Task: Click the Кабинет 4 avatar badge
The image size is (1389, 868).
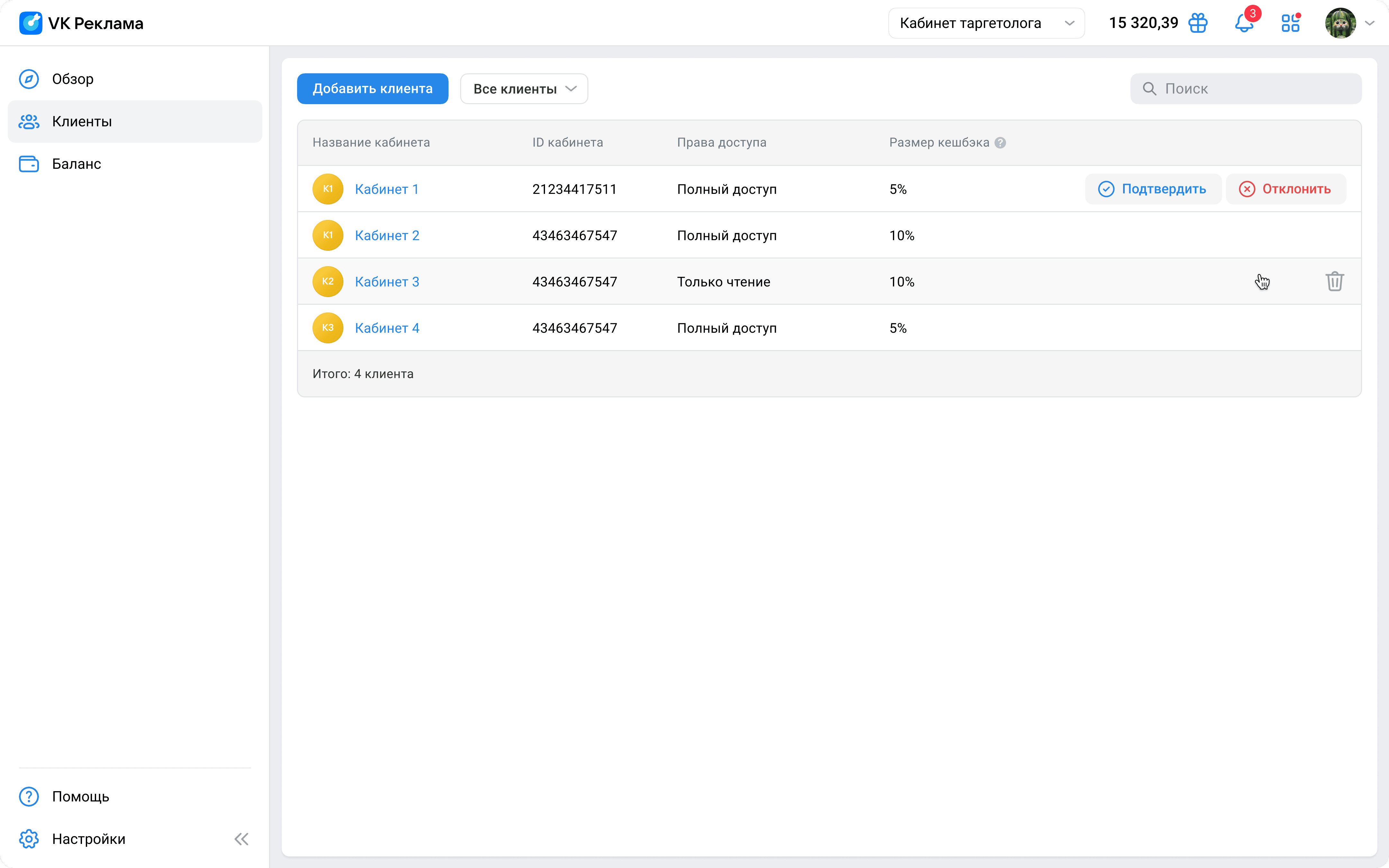Action: (x=328, y=328)
